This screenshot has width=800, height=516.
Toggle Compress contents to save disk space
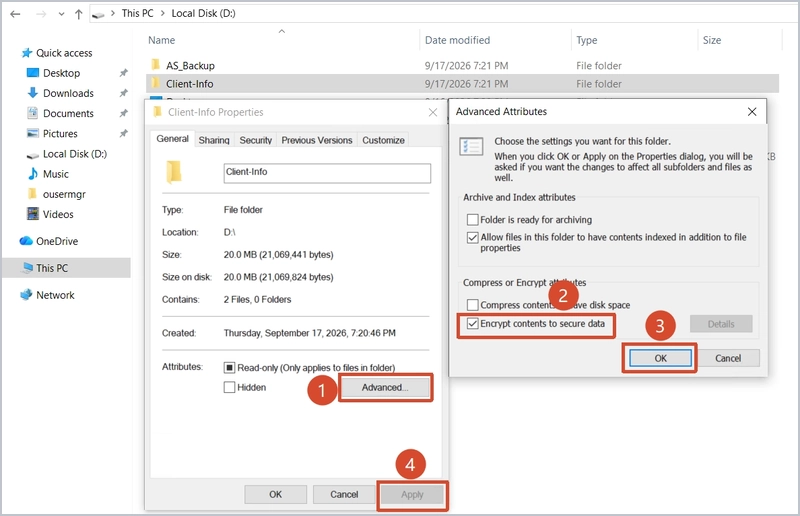472,305
